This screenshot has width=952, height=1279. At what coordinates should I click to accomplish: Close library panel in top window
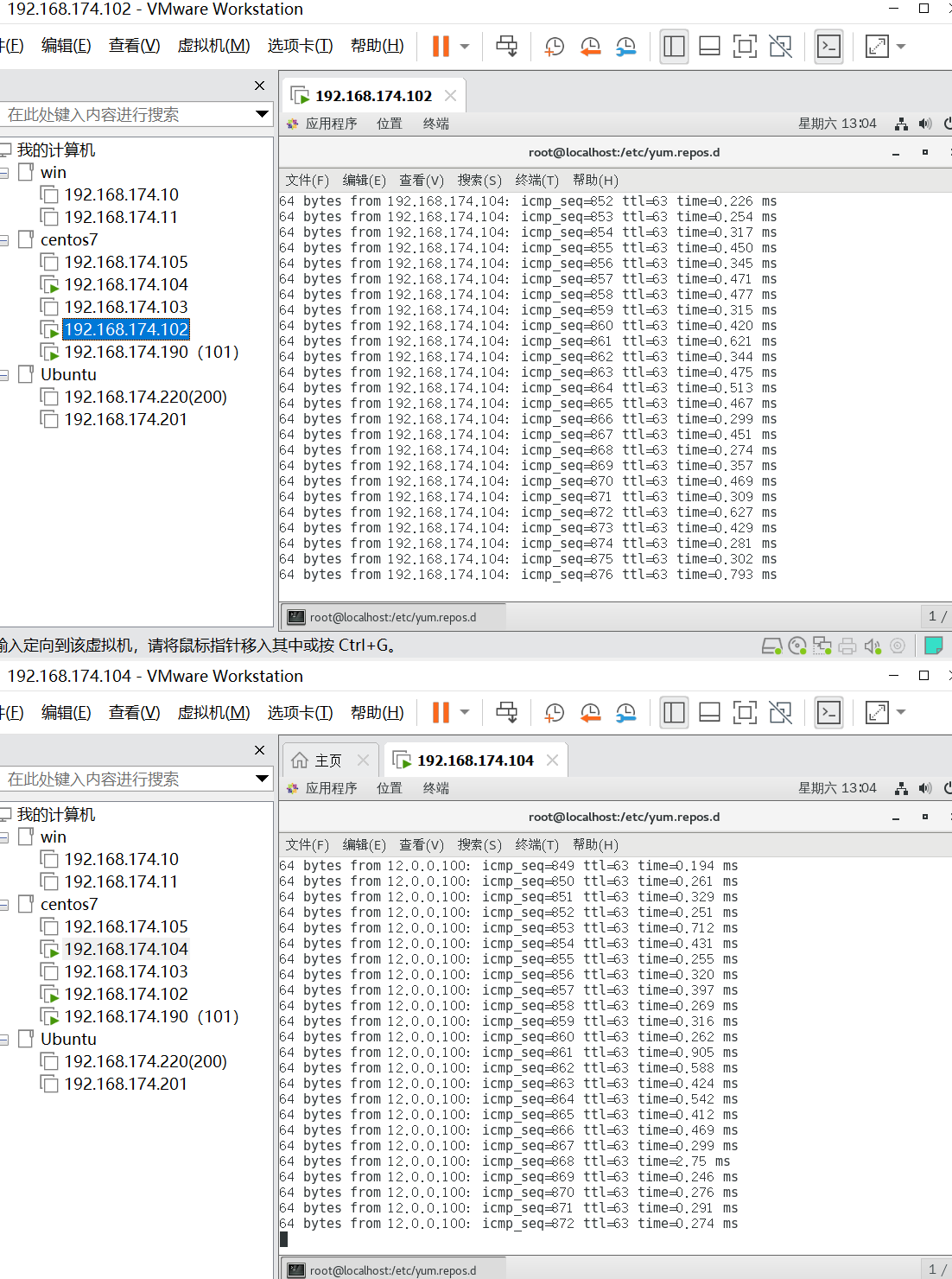pos(259,86)
